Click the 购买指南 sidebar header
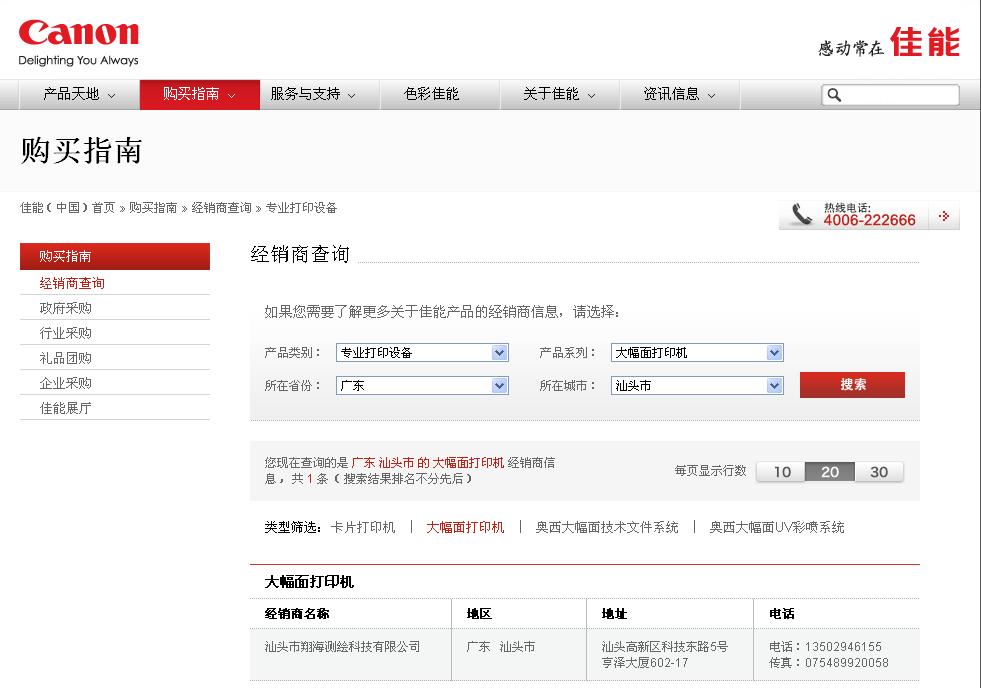Image resolution: width=981 pixels, height=688 pixels. click(x=115, y=256)
